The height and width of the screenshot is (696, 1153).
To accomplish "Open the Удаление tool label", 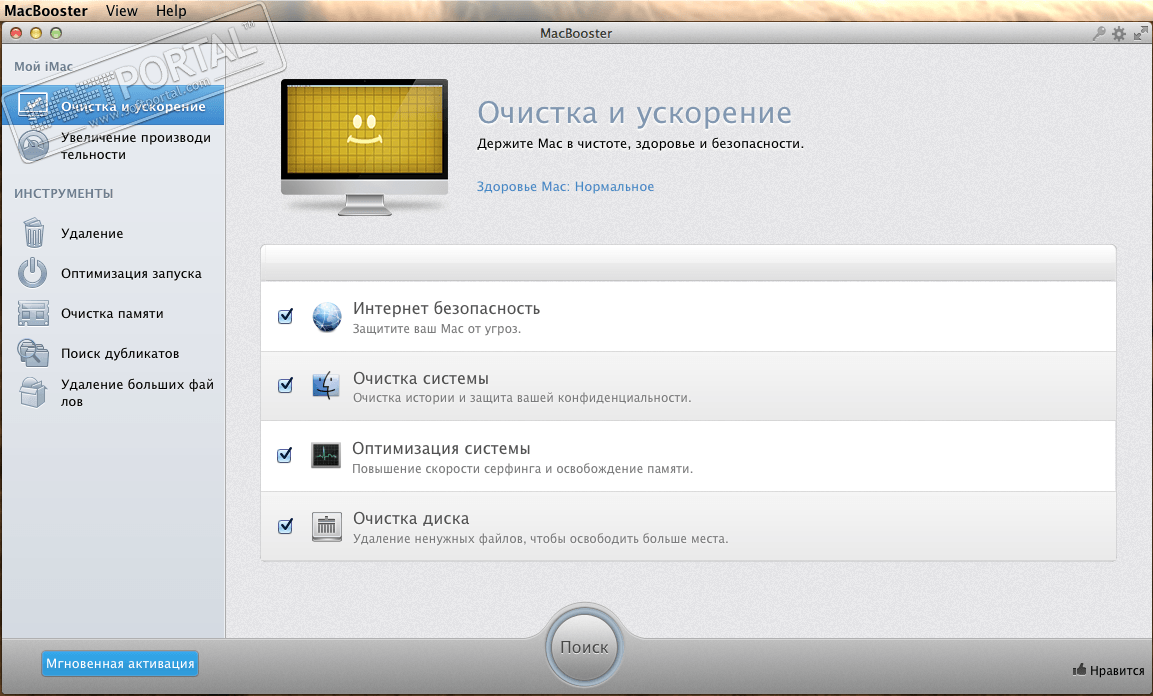I will [92, 233].
